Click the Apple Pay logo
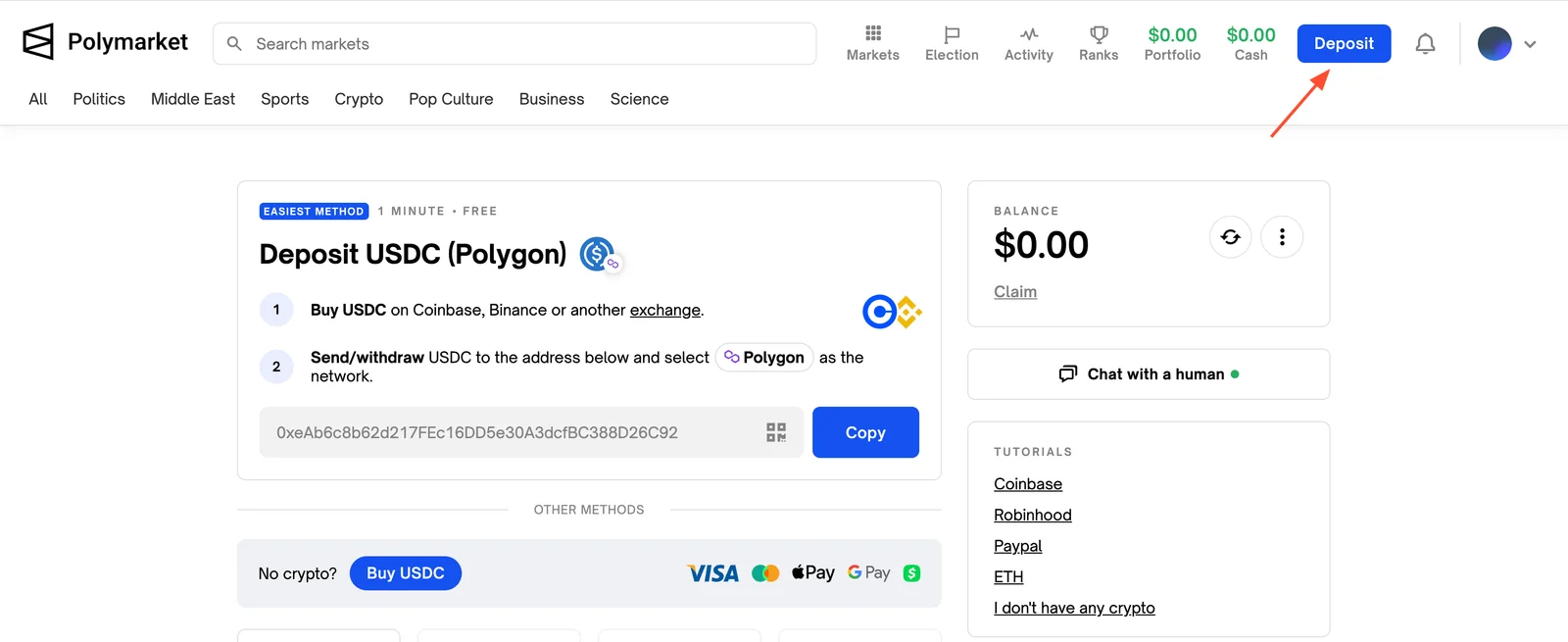The image size is (1568, 642). click(813, 572)
